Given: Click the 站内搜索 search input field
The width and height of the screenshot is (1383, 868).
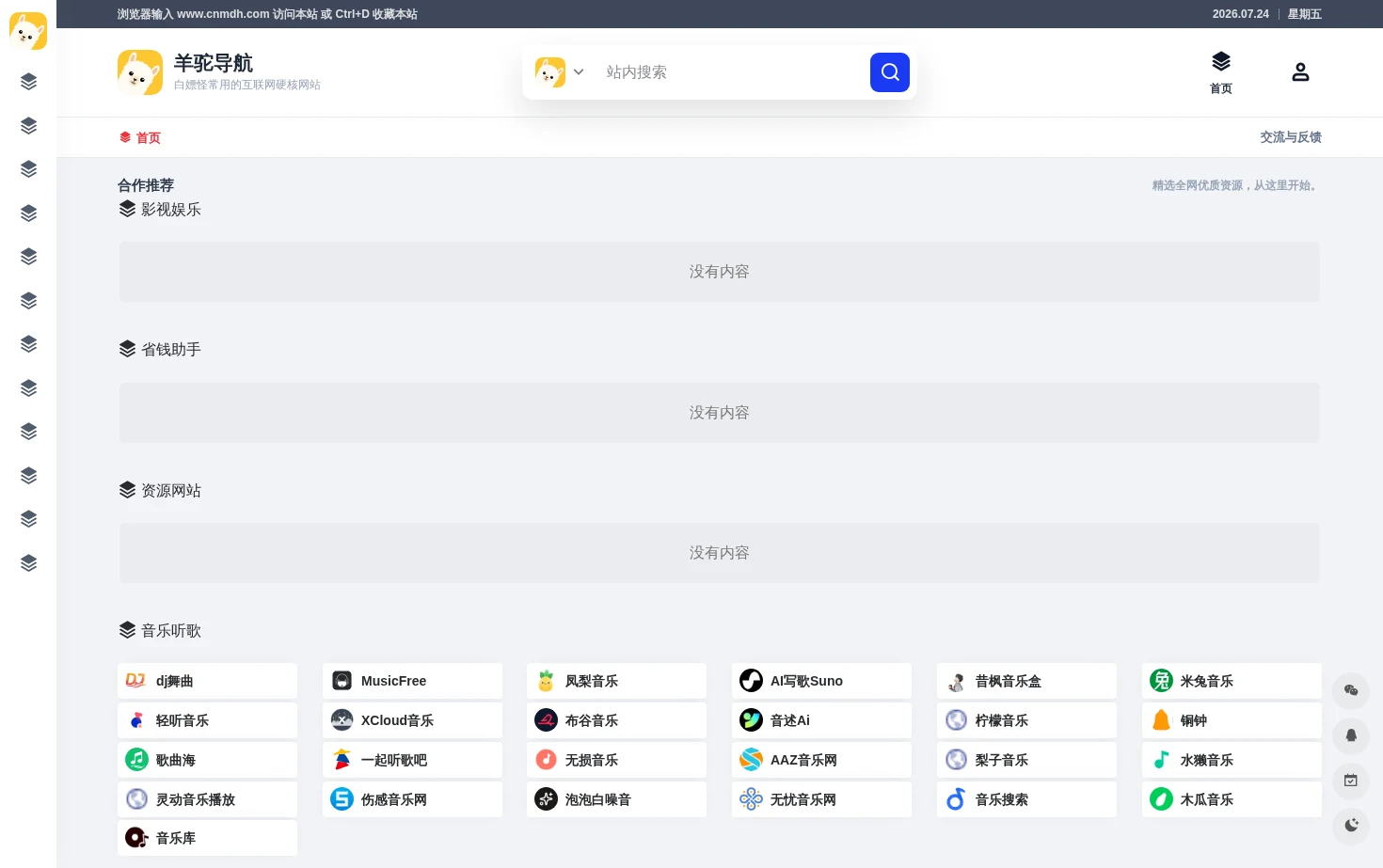Looking at the screenshot, I should [x=732, y=72].
